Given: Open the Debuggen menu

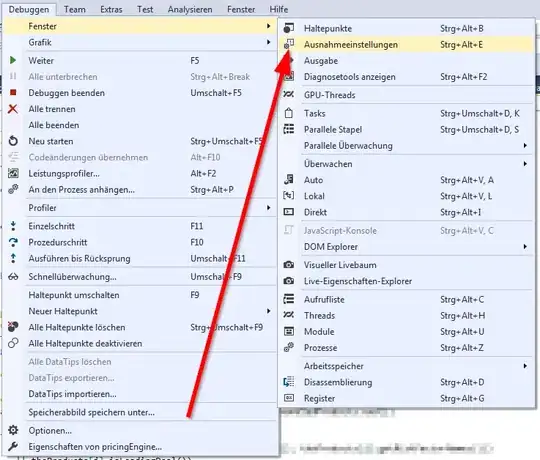Looking at the screenshot, I should click(29, 9).
